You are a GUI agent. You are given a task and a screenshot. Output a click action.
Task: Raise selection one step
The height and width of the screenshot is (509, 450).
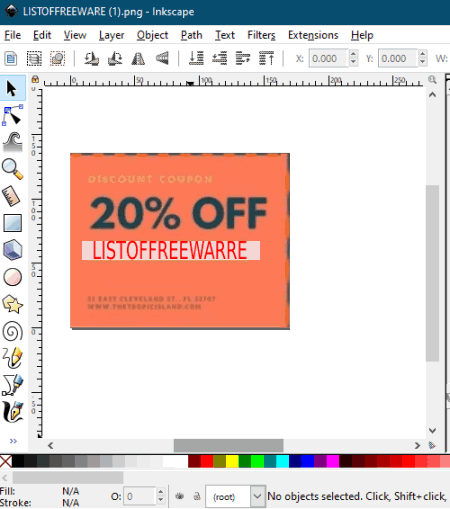pos(243,59)
